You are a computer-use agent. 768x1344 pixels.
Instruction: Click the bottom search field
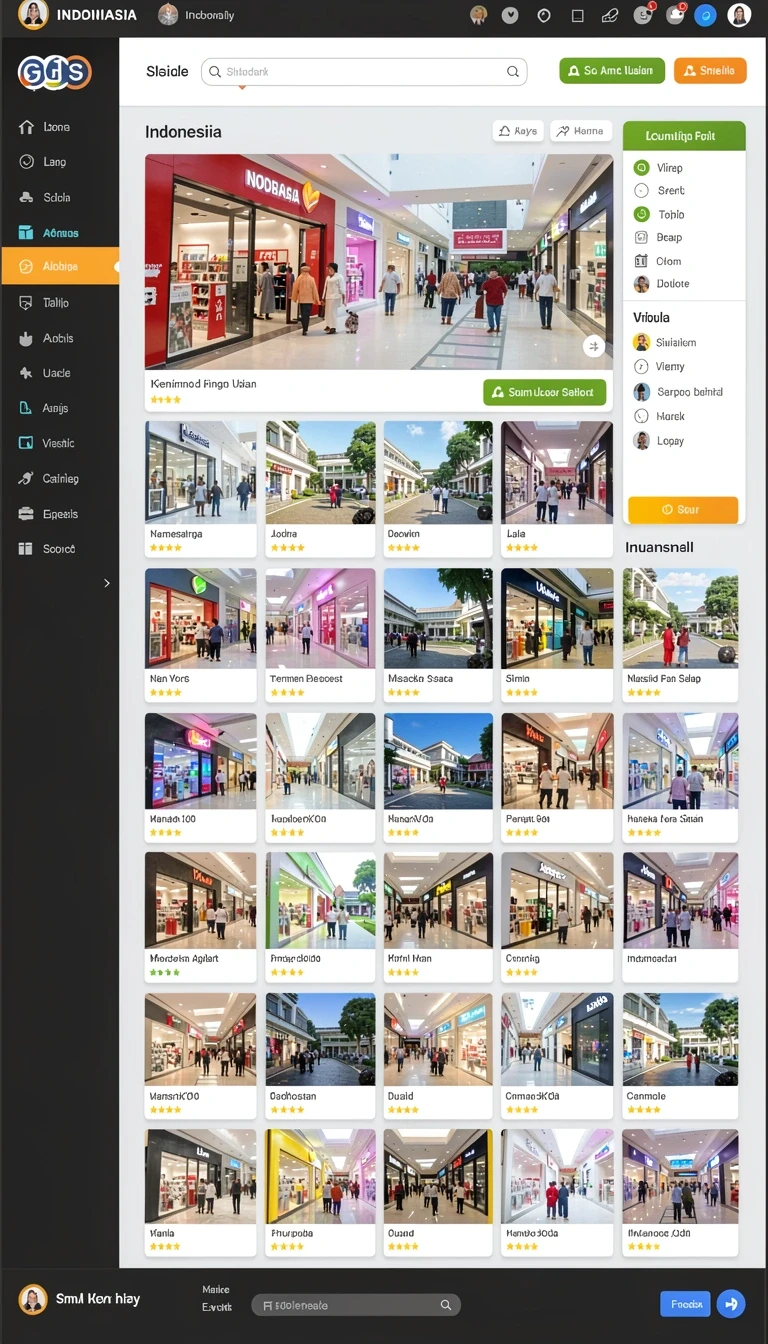[x=356, y=1305]
